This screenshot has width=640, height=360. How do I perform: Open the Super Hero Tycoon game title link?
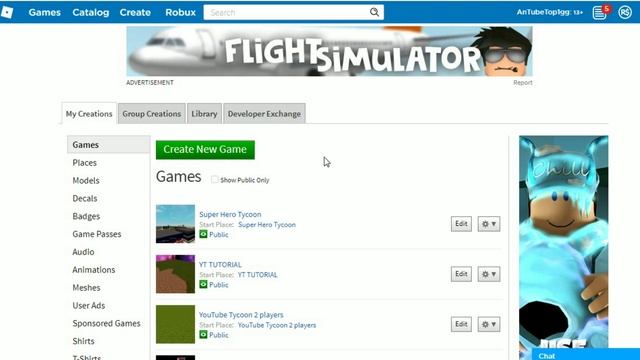230,214
